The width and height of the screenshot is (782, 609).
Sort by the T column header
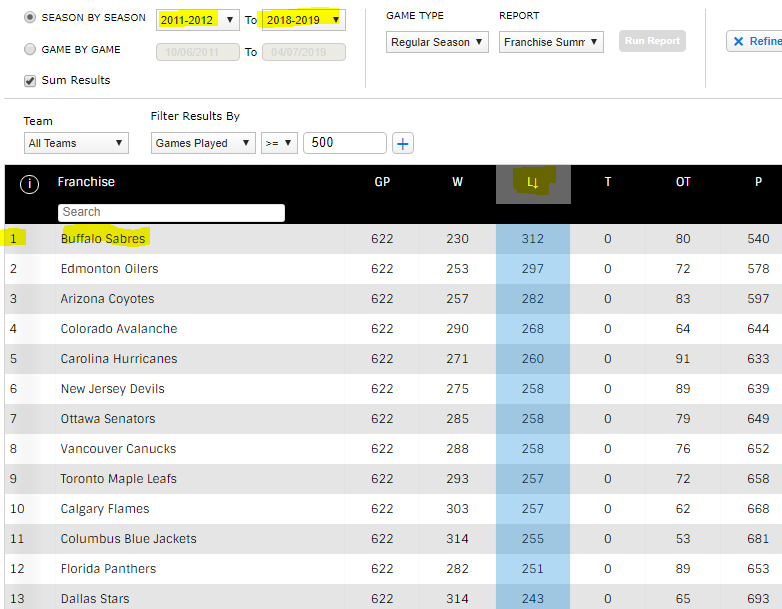607,182
